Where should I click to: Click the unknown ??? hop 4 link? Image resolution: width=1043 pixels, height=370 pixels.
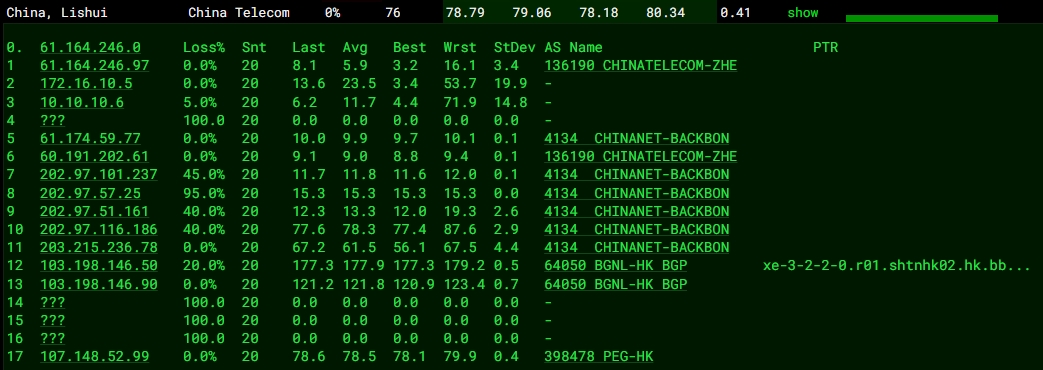(53, 120)
